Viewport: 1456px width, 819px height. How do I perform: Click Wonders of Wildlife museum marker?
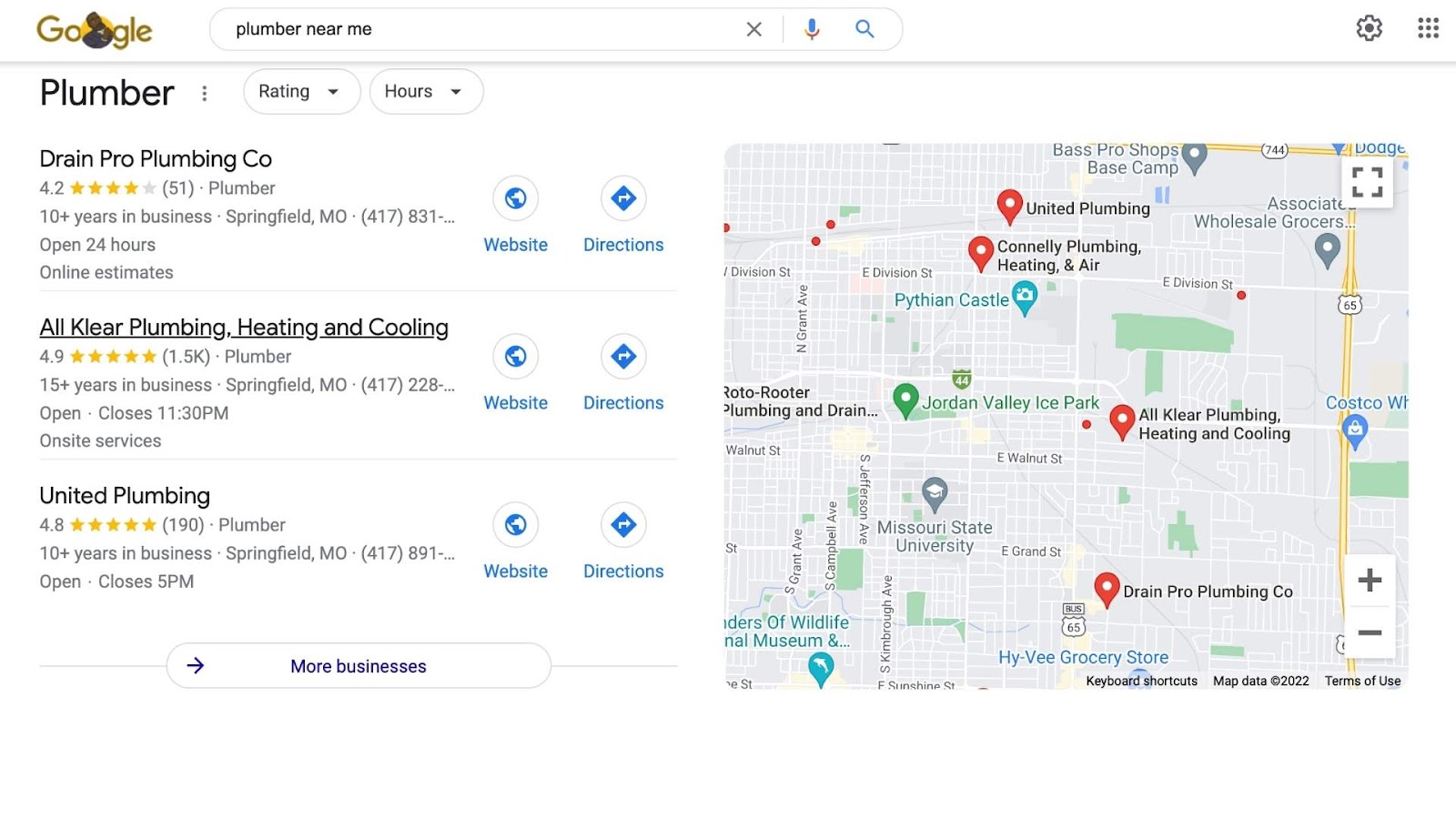820,670
